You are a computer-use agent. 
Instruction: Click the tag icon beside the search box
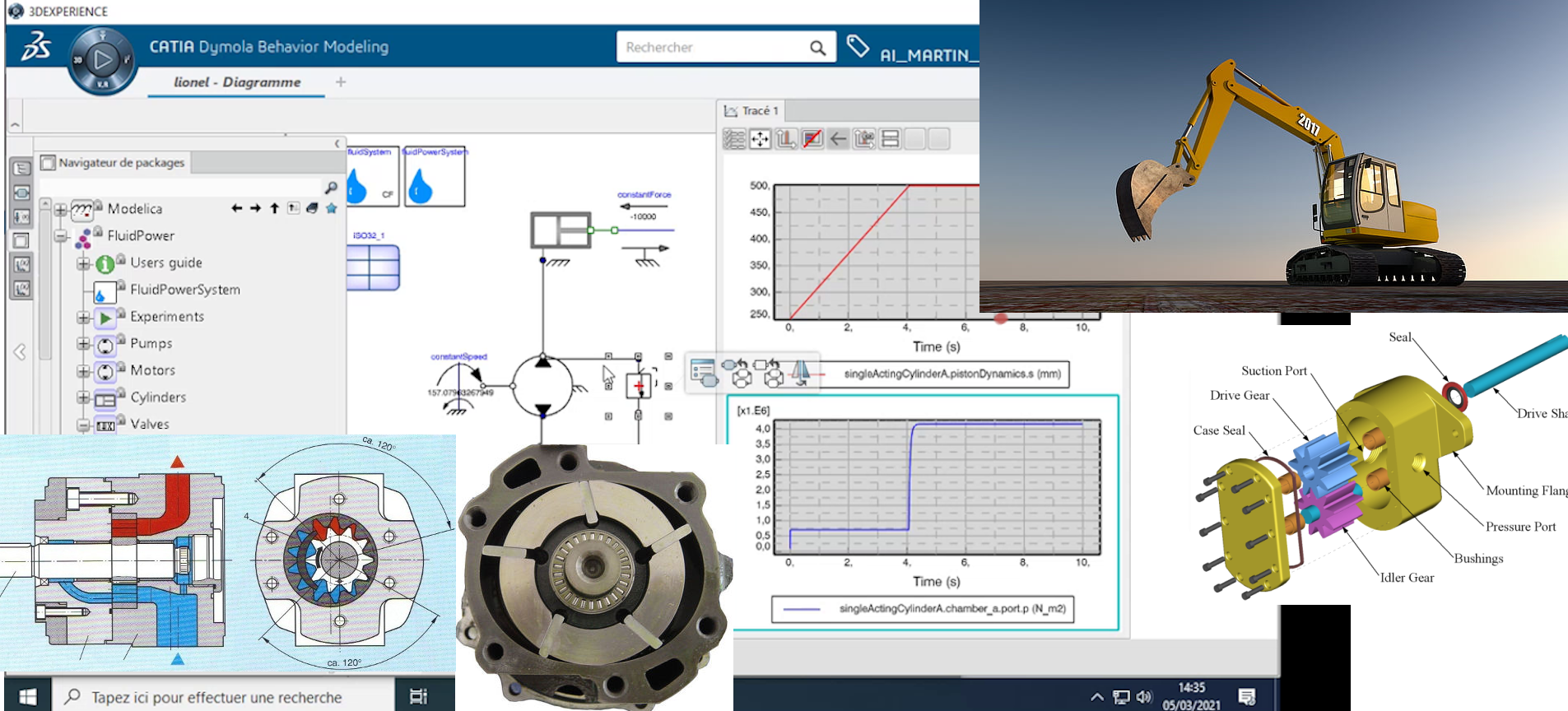858,47
